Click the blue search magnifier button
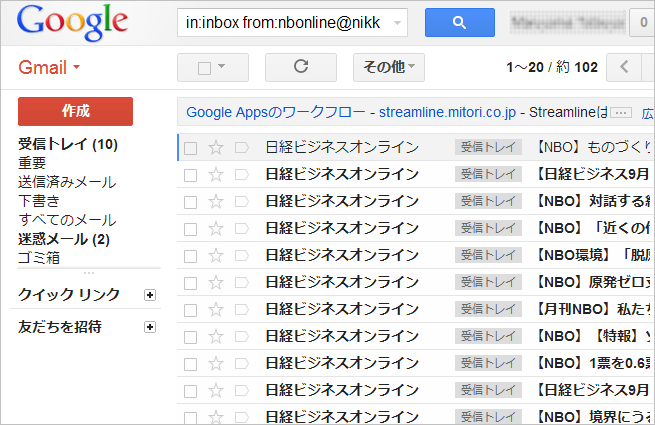Image resolution: width=655 pixels, height=425 pixels. [460, 23]
